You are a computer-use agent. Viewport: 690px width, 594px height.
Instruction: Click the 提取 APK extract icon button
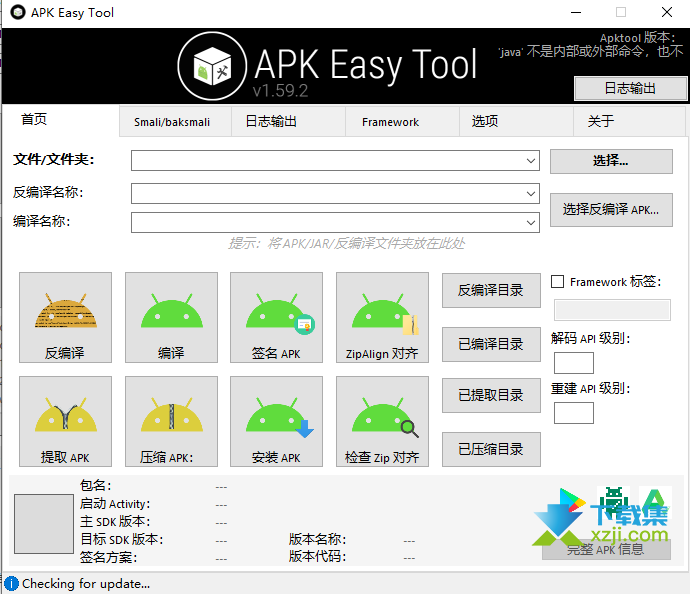65,421
